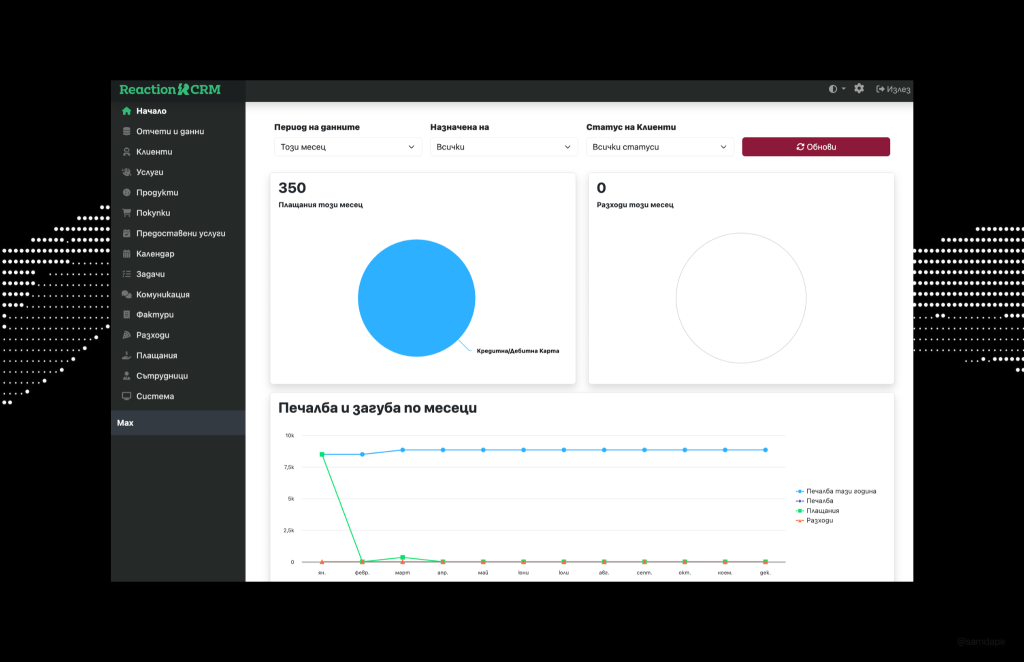The width and height of the screenshot is (1024, 662).
Task: Click the Клиенти person icon
Action: click(x=126, y=152)
